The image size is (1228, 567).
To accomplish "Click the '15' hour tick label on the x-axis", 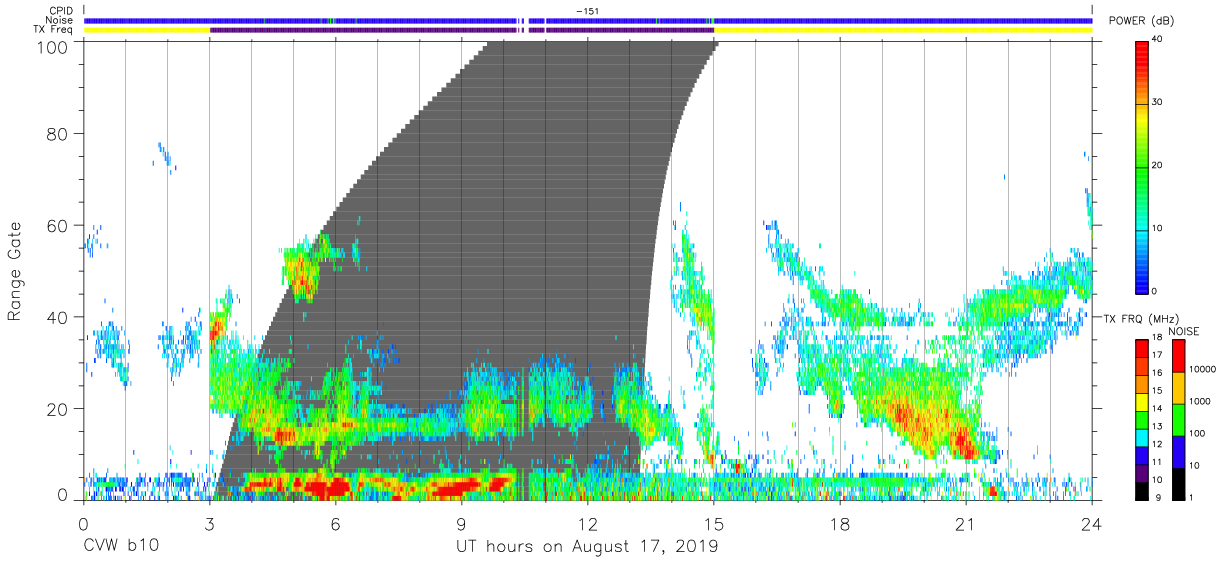I will (x=714, y=524).
